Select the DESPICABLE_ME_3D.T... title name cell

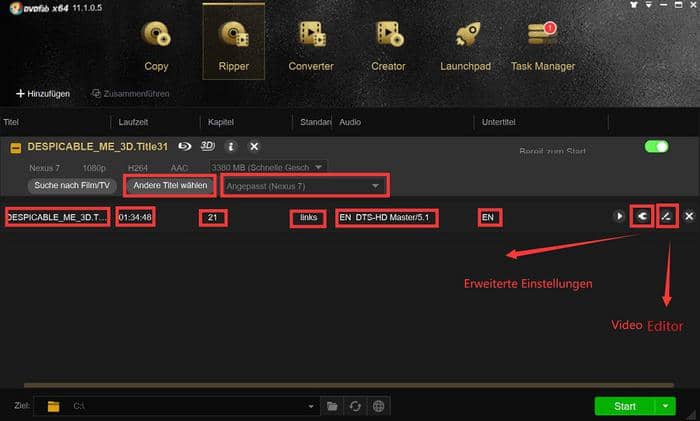tap(58, 217)
